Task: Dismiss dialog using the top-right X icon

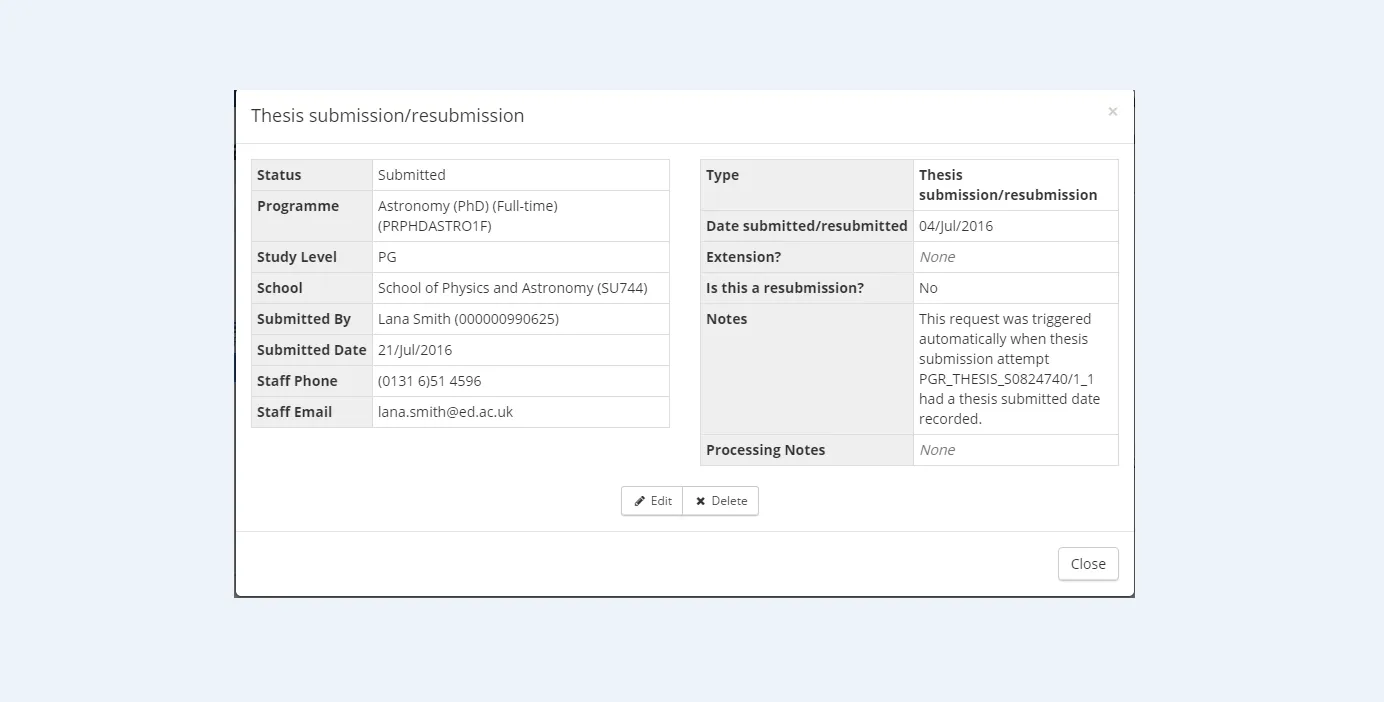Action: pos(1112,112)
